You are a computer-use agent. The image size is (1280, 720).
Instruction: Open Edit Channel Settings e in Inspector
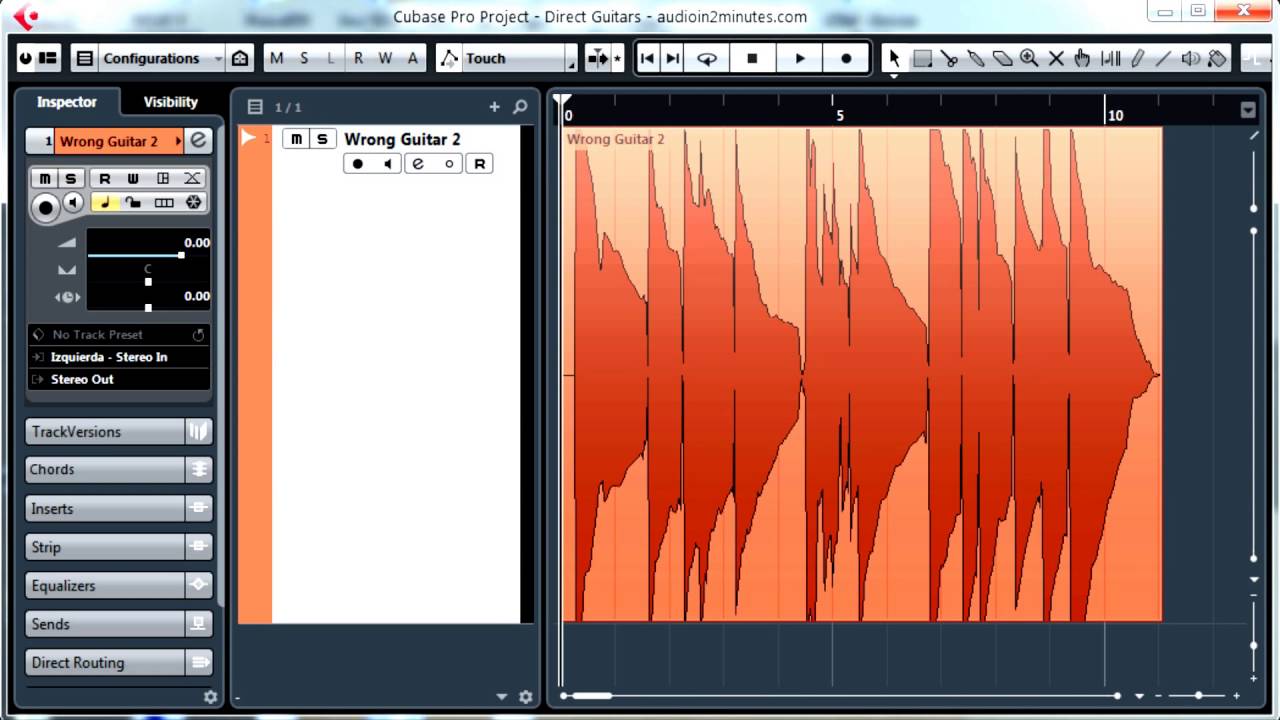click(x=198, y=141)
